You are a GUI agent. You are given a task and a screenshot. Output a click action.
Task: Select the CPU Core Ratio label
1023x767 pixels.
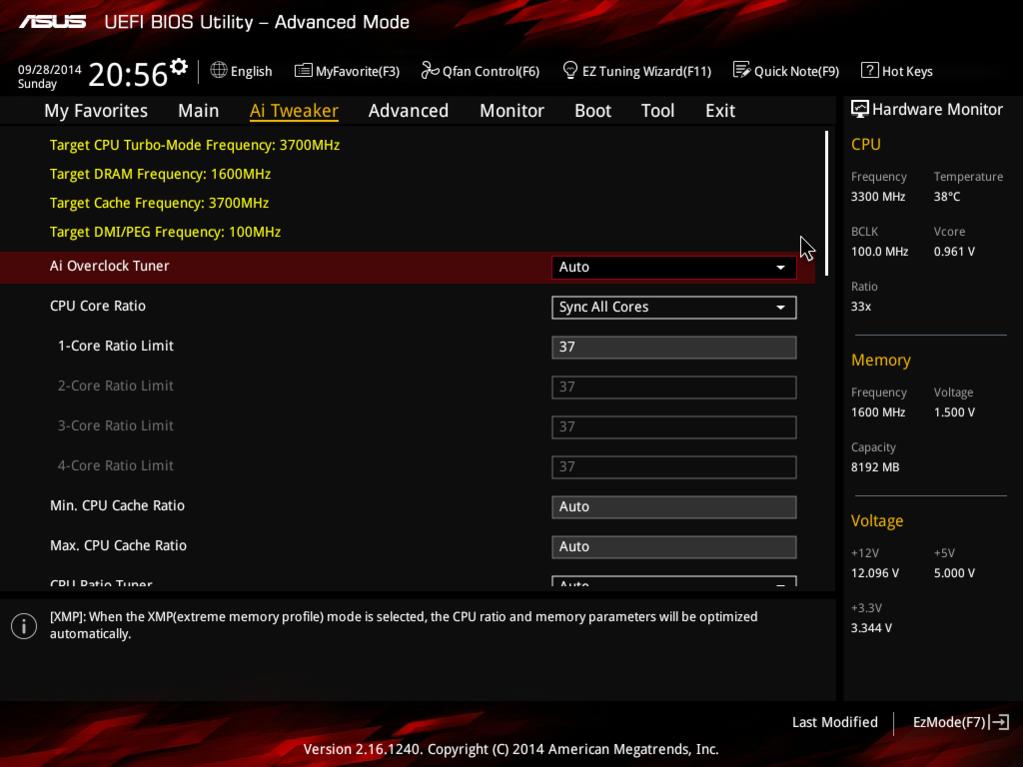[x=98, y=306]
